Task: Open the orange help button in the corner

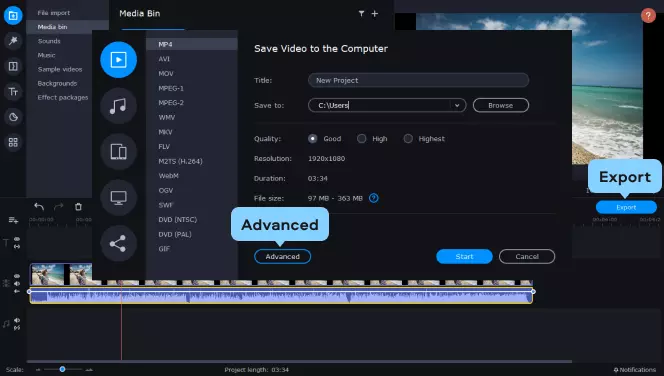Action: tap(648, 16)
